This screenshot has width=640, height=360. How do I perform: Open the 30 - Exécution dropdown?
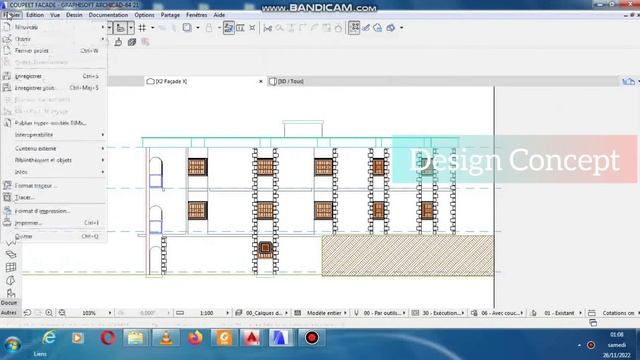point(438,313)
